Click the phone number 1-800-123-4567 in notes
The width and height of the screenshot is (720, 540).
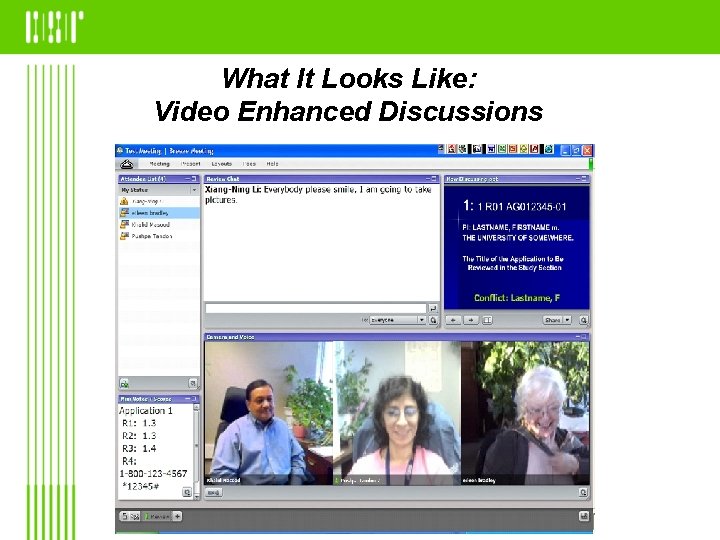[153, 473]
